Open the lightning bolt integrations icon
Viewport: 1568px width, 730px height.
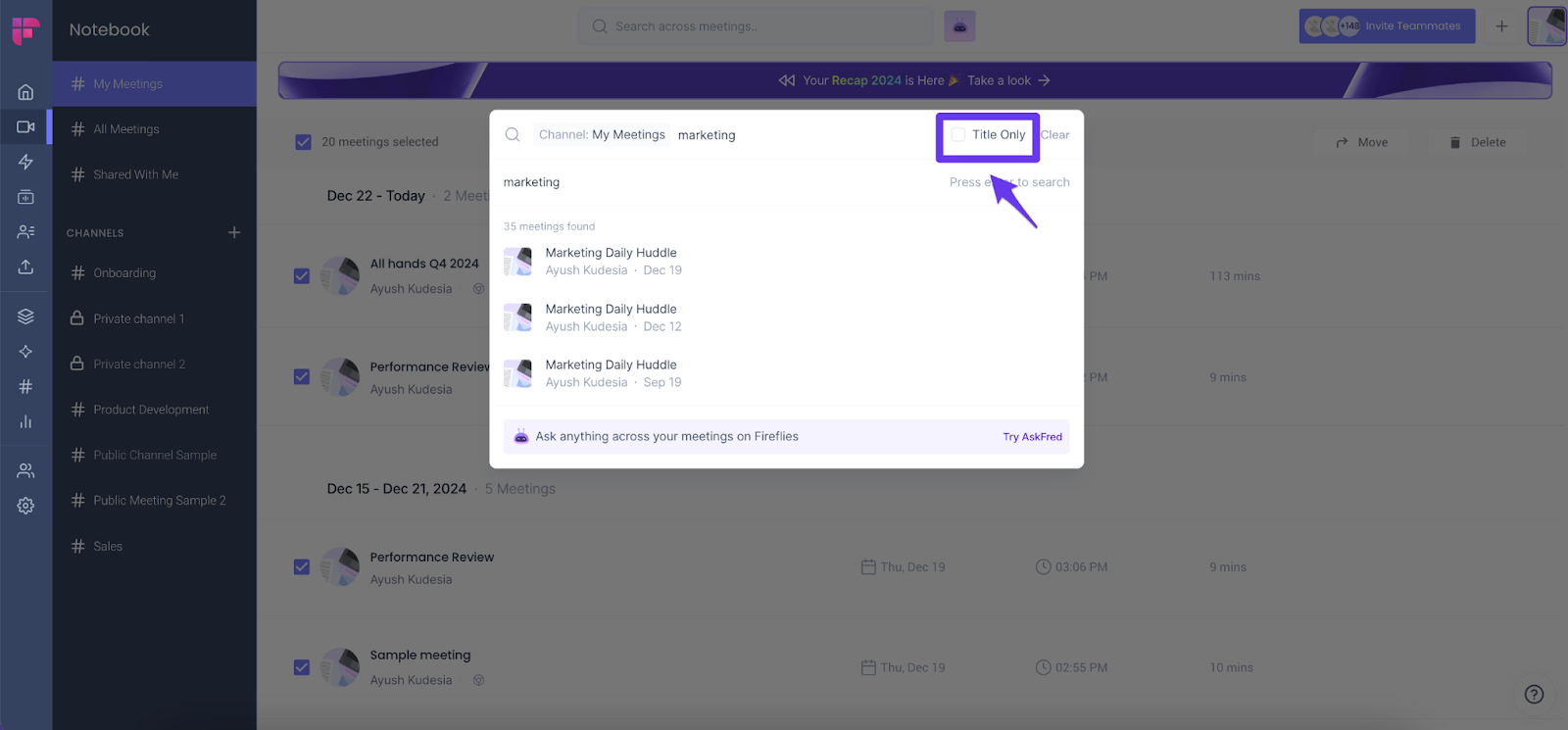pos(25,162)
